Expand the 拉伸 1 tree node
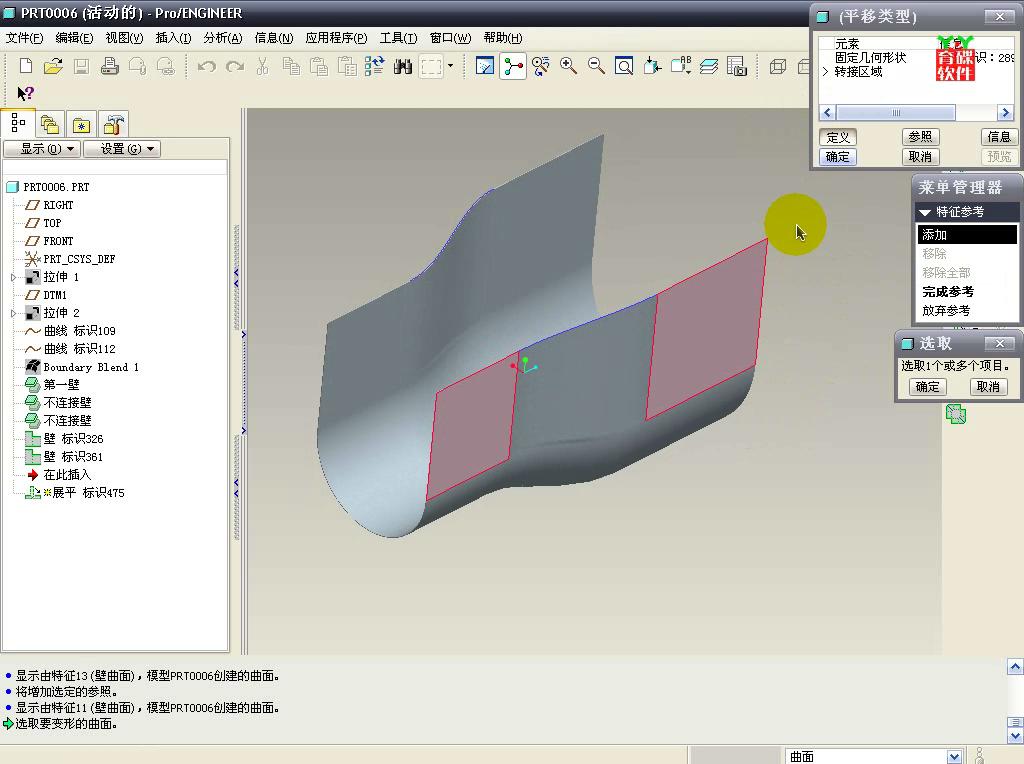1024x764 pixels. point(14,277)
